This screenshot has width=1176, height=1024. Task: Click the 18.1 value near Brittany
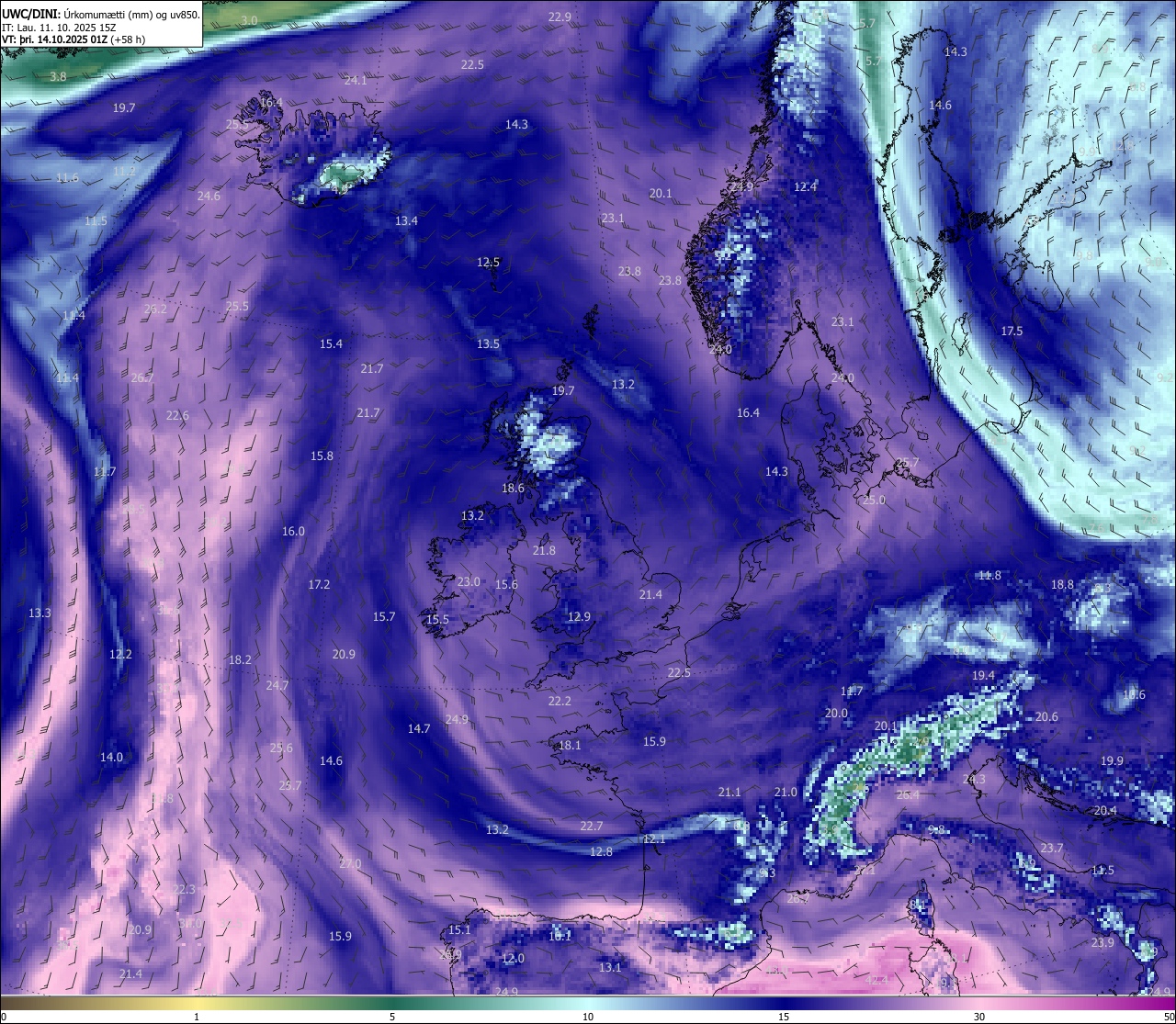570,745
